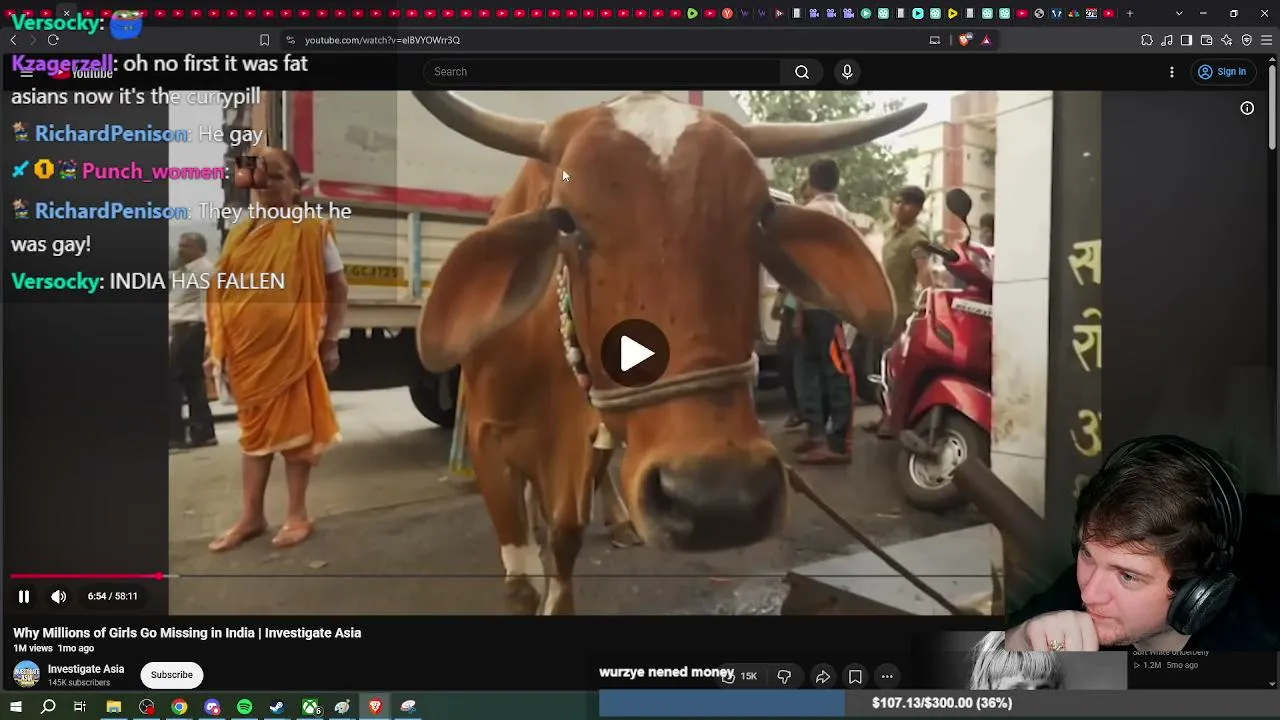This screenshot has height=720, width=1280.
Task: Cast the page with the address bar screen icon
Action: pyautogui.click(x=935, y=40)
